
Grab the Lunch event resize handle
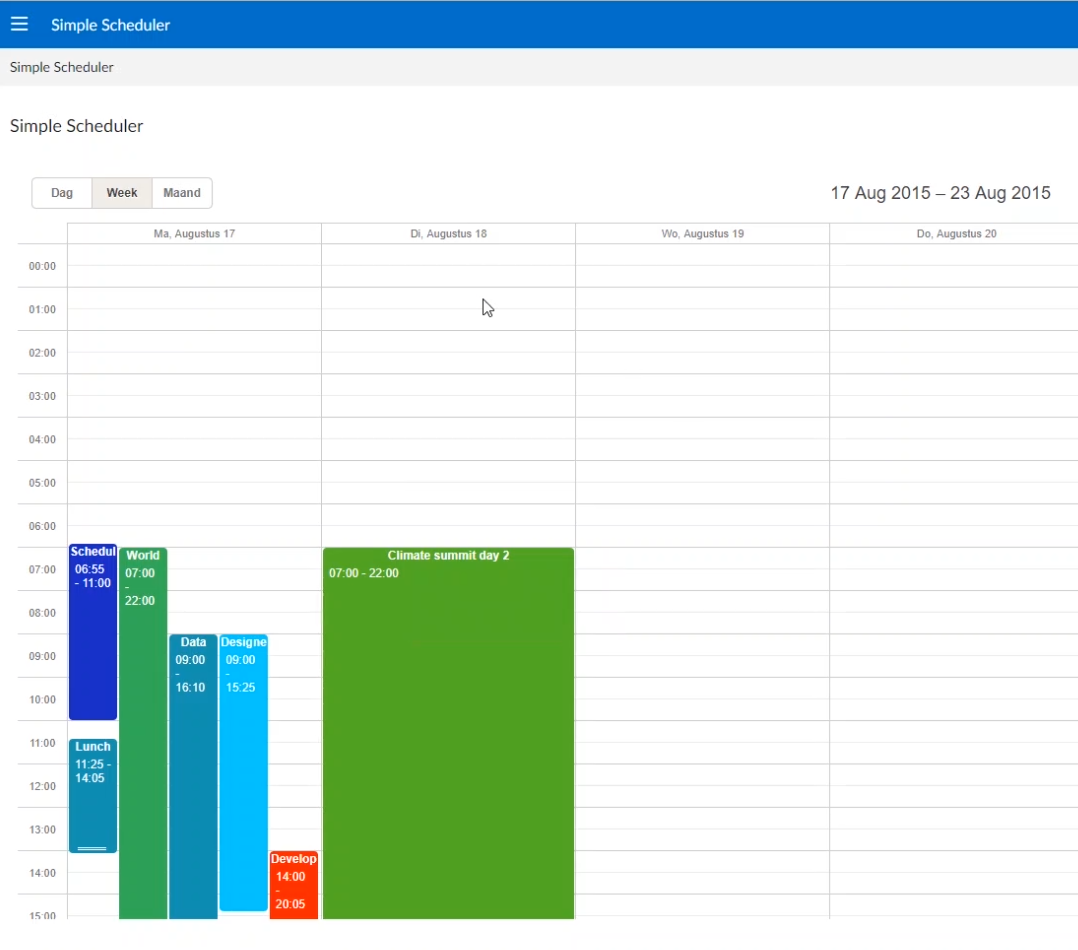[92, 848]
